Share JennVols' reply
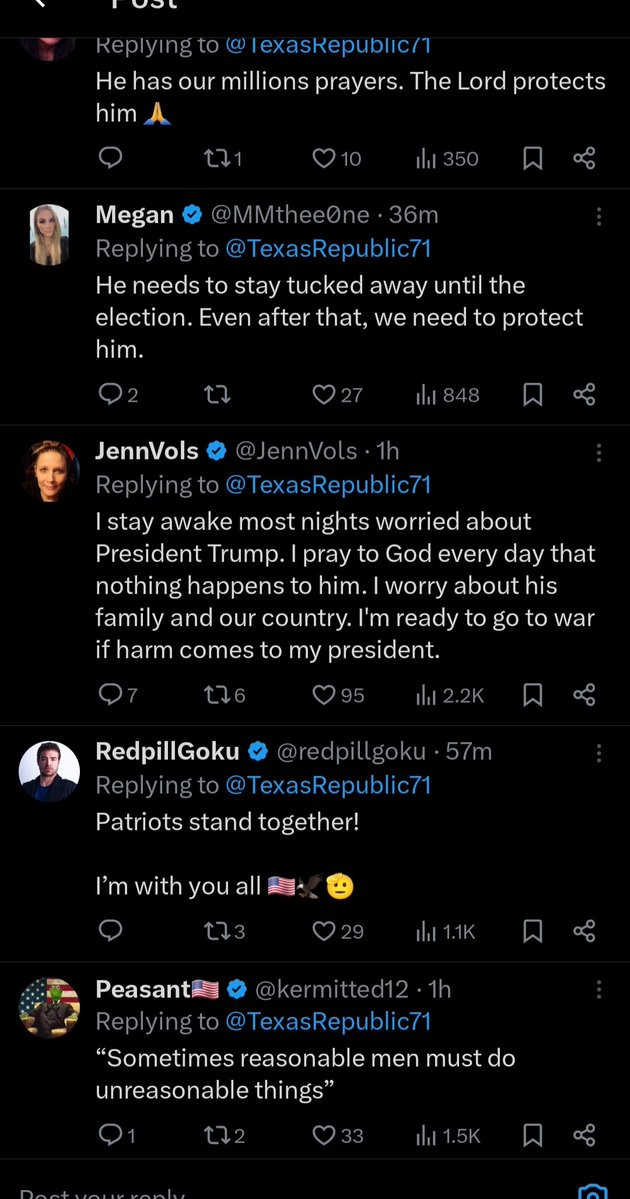This screenshot has height=1199, width=630. pos(585,695)
